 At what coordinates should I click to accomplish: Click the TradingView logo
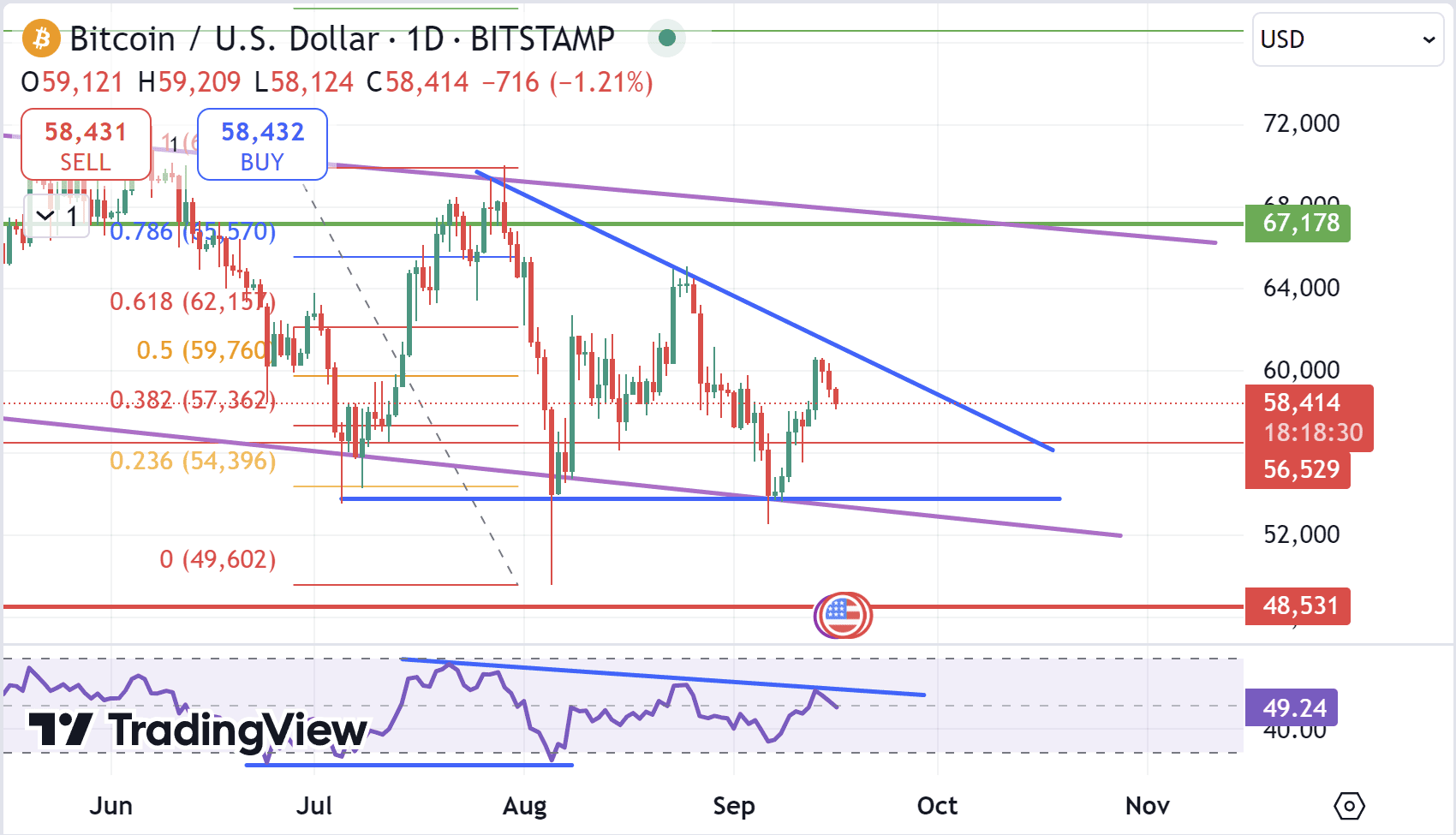(198, 731)
